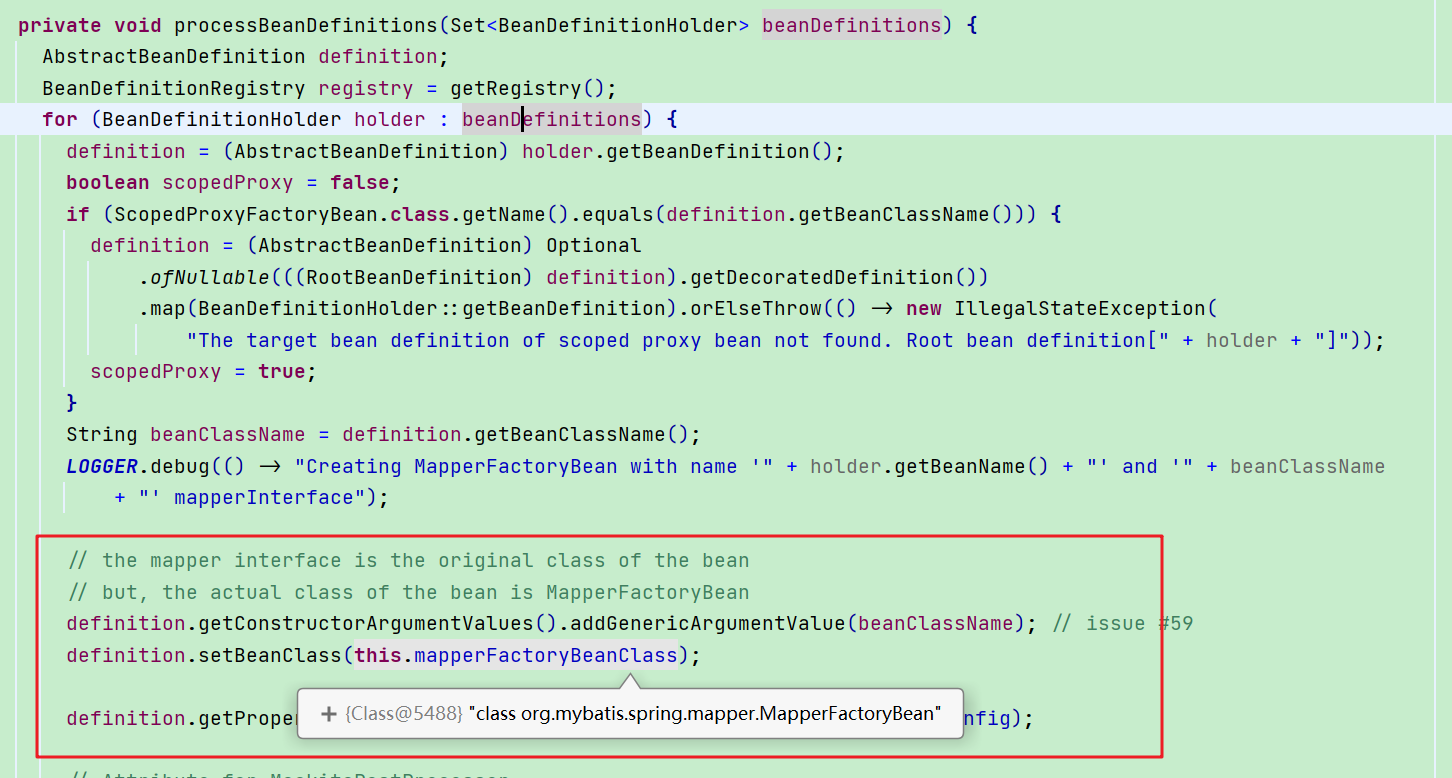Click the processBeanDefinitions method name
This screenshot has width=1452, height=778.
coord(307,25)
